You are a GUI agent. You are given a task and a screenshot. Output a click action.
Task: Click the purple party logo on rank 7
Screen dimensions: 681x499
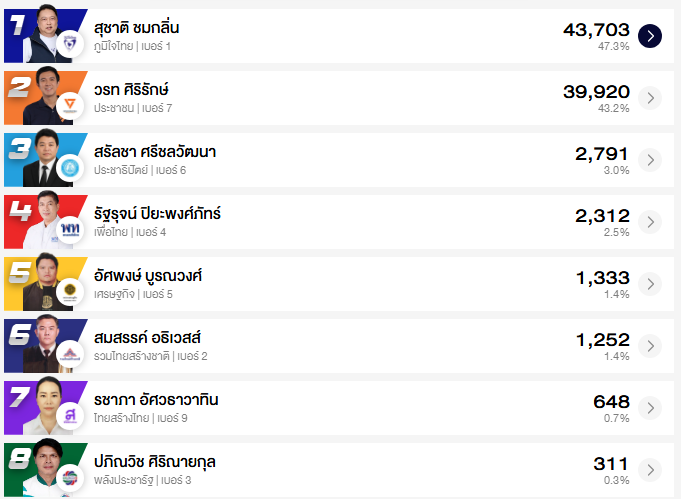coord(69,416)
